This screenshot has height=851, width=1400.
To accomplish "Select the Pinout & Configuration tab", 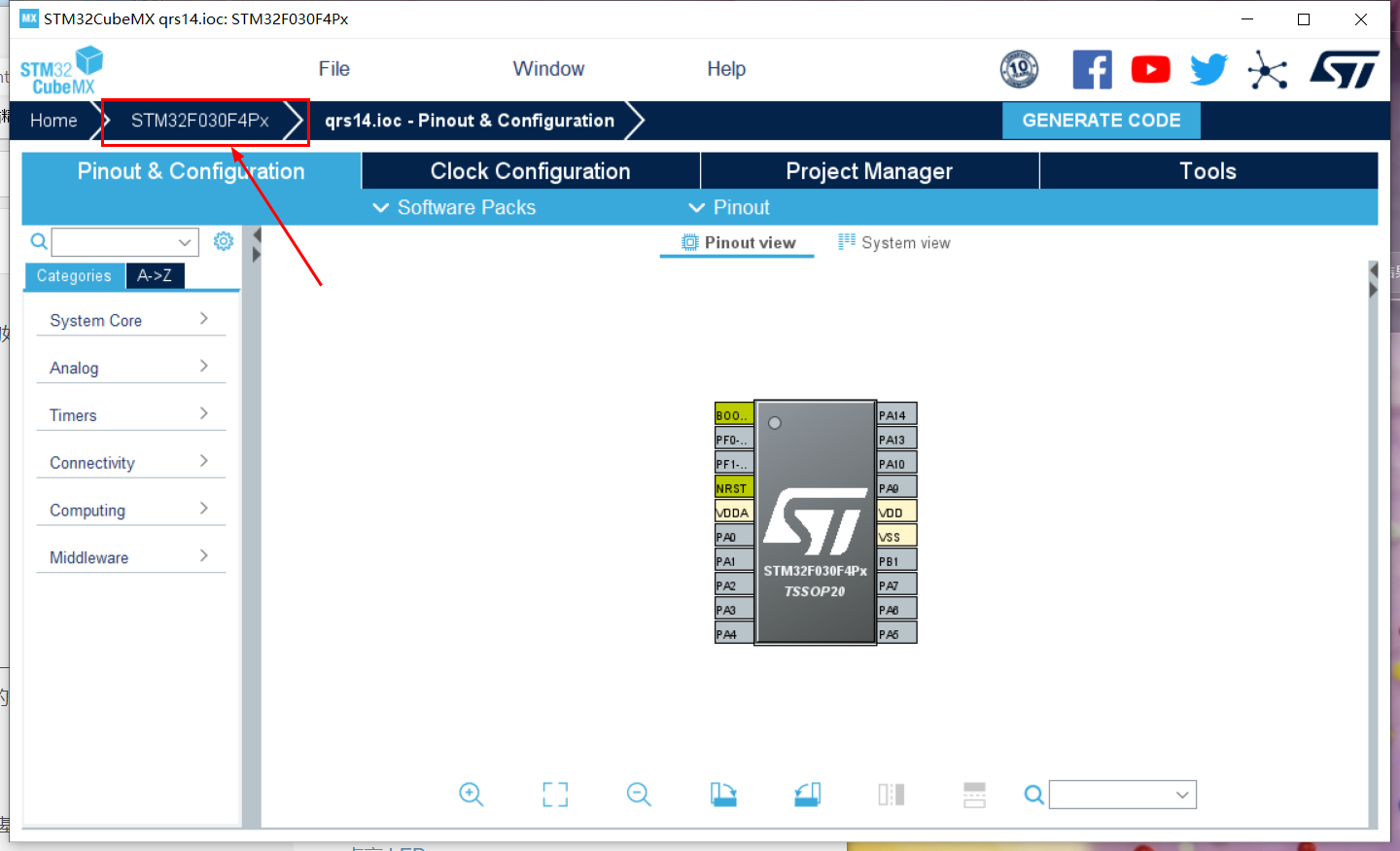I will (x=192, y=171).
